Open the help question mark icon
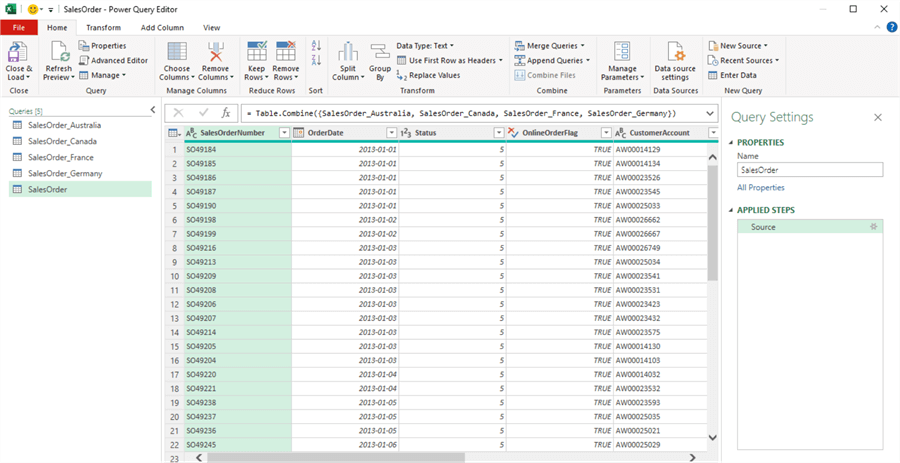900x463 pixels. 891,27
